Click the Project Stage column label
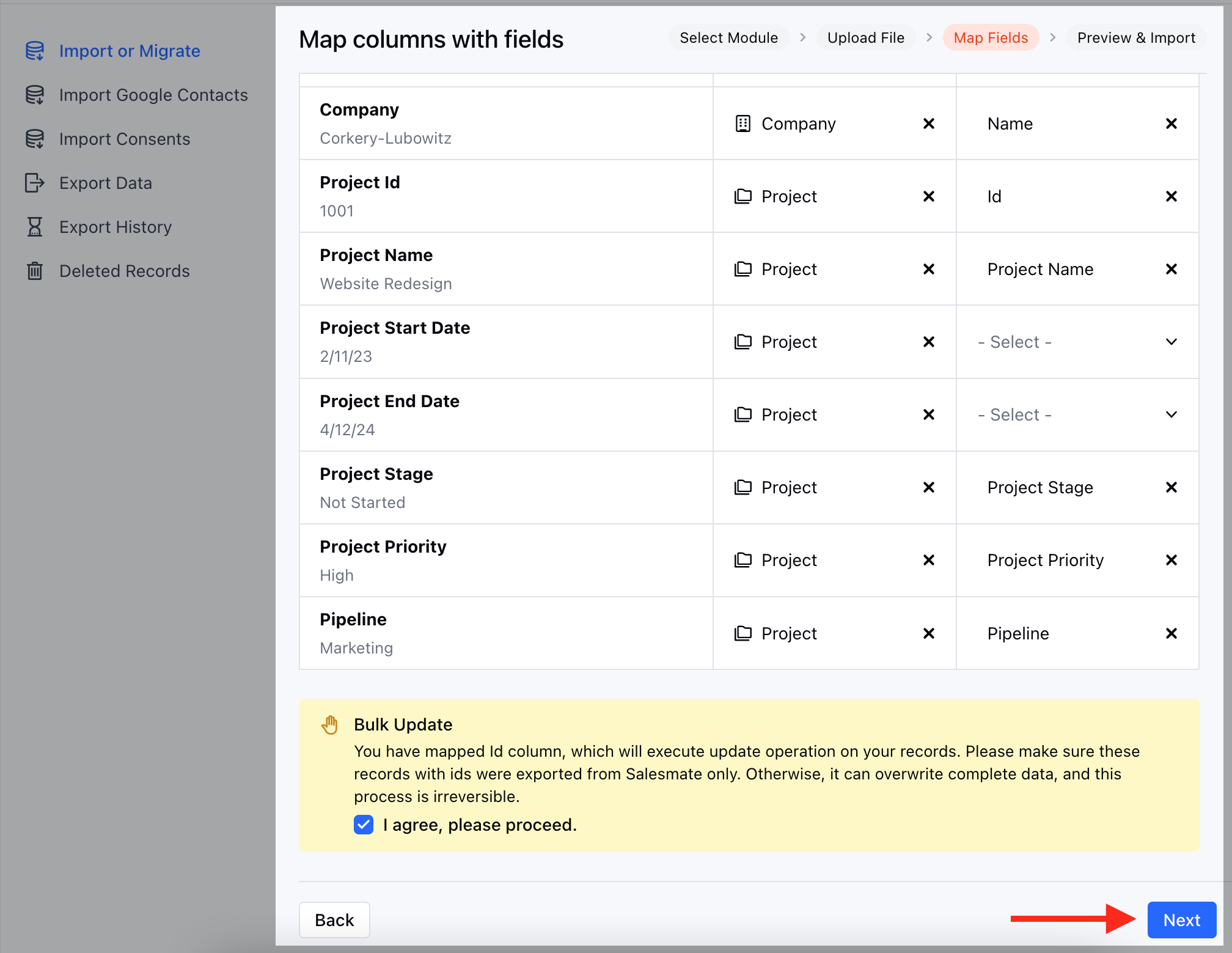 (376, 474)
